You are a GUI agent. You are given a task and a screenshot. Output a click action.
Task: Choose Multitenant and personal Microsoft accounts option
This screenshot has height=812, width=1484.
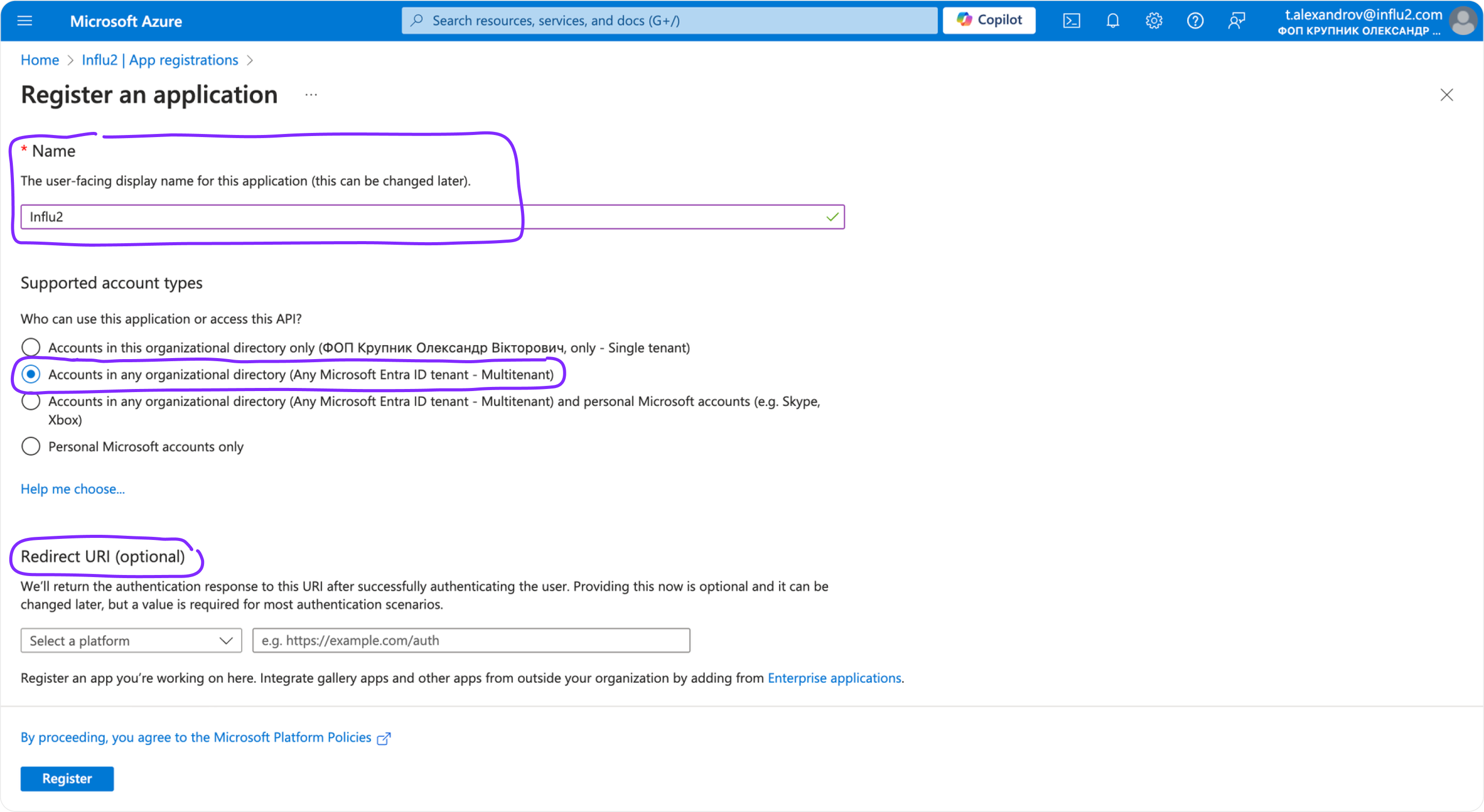(x=30, y=401)
